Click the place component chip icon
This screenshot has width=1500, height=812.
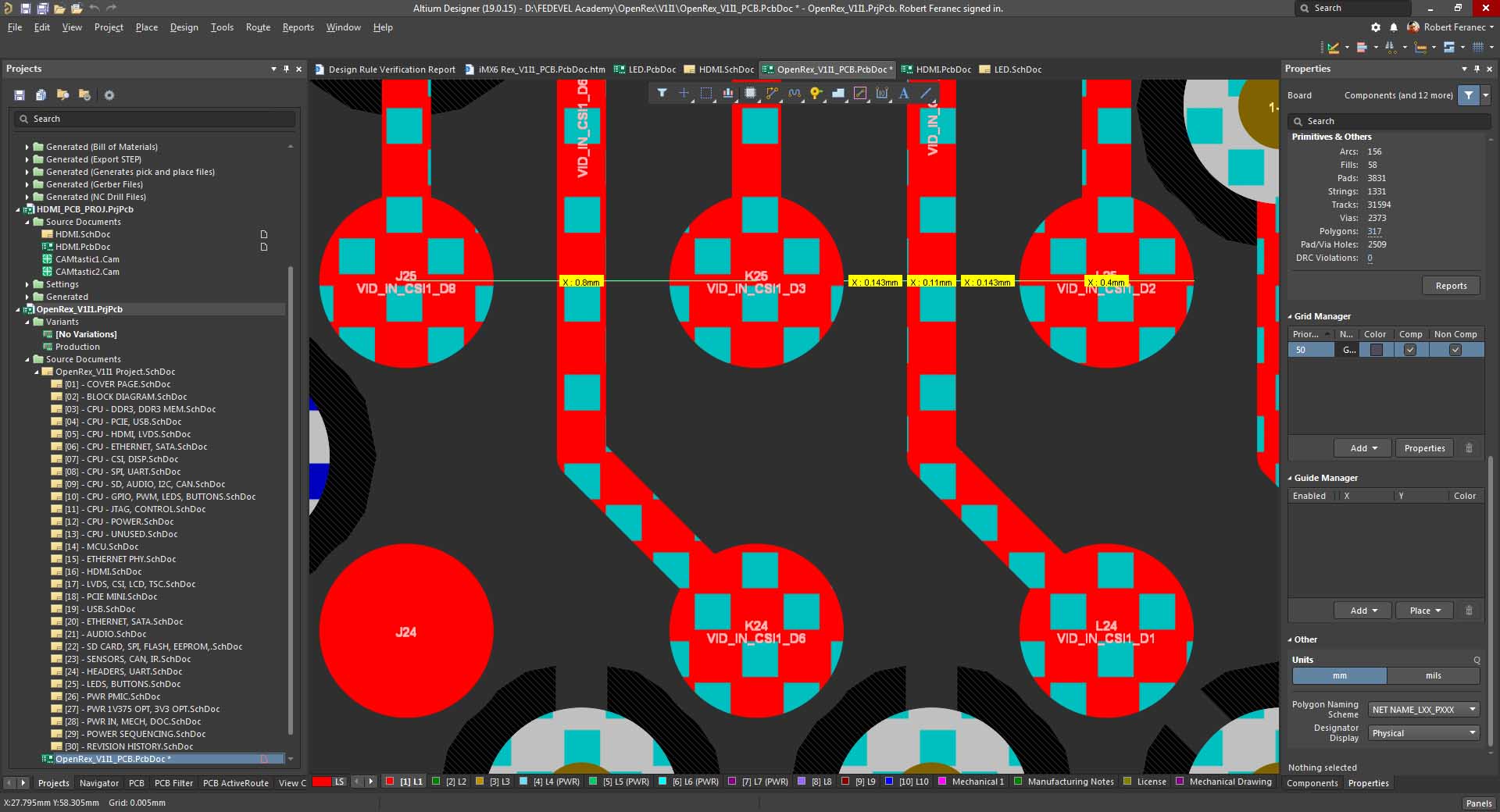pos(750,93)
